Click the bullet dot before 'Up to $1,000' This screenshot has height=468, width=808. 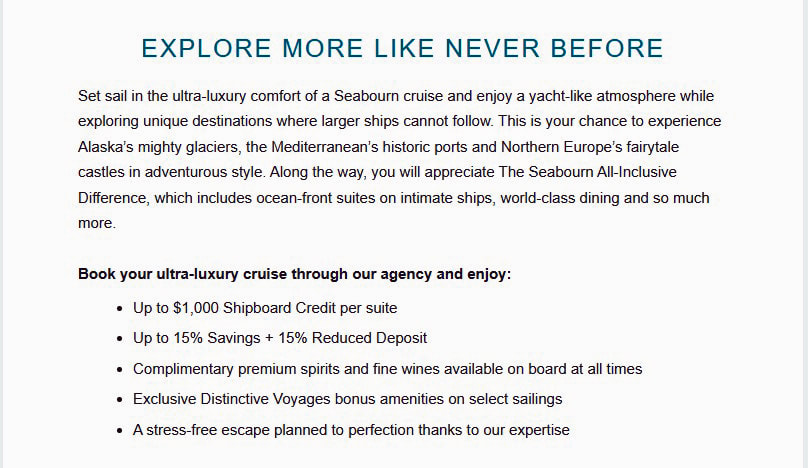[x=120, y=309]
